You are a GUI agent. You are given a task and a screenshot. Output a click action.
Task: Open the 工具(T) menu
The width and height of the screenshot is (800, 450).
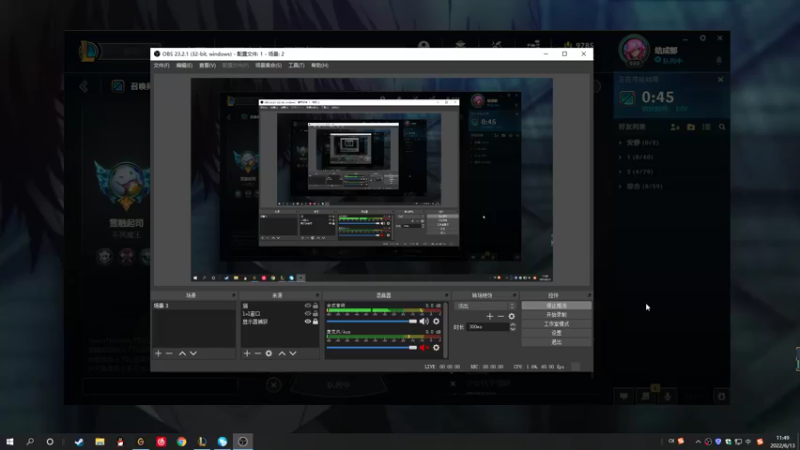tap(296, 65)
